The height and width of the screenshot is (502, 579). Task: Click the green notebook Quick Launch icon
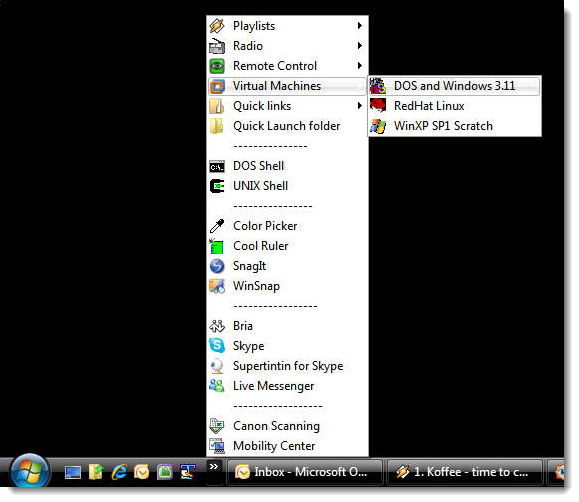165,472
